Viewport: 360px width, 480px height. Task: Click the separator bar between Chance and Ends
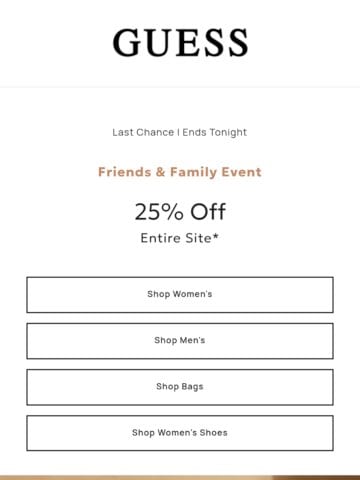178,132
